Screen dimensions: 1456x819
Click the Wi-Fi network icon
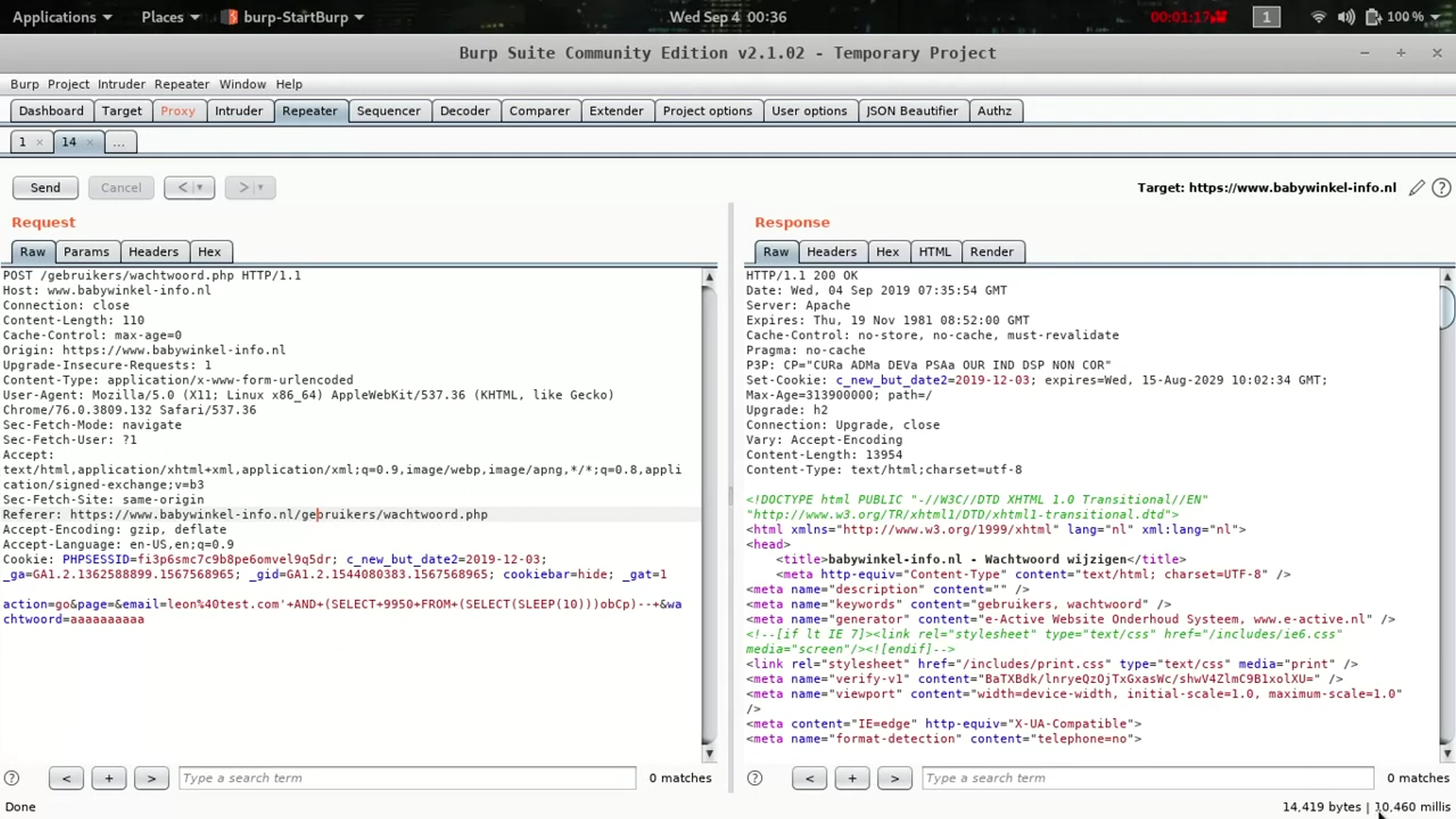[x=1318, y=17]
